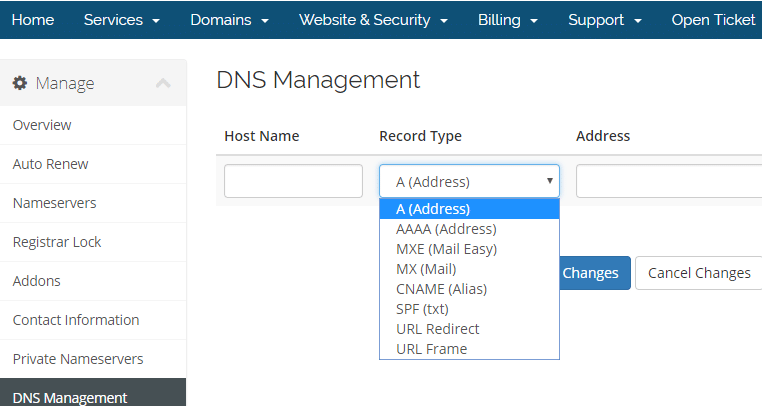
Task: Click Open Ticket in top navigation
Action: 713,20
